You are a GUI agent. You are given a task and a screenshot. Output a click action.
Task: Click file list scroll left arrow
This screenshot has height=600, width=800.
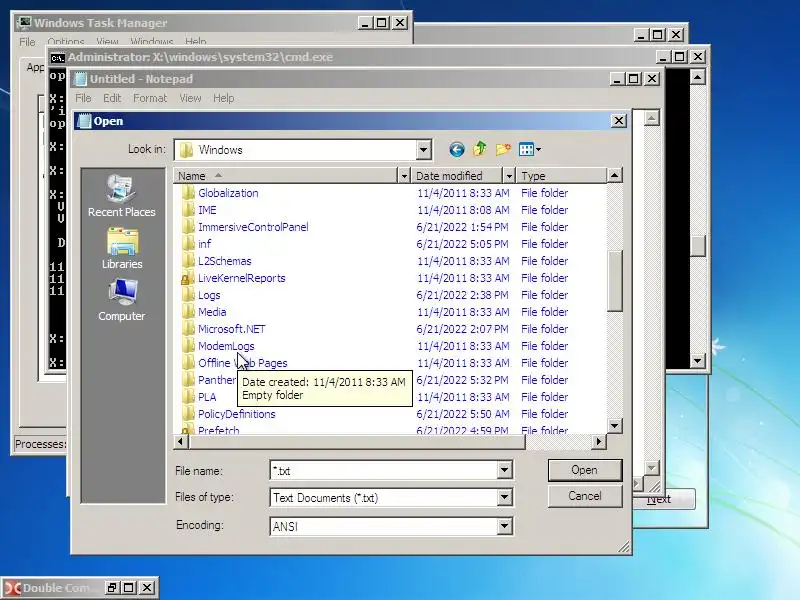(x=181, y=442)
